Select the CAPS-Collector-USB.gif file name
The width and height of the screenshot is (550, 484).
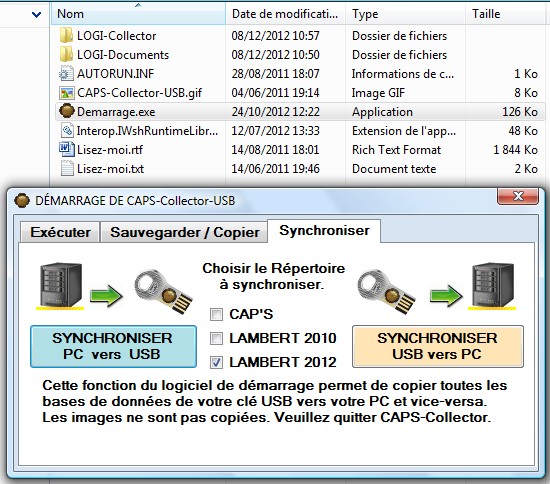pos(139,93)
